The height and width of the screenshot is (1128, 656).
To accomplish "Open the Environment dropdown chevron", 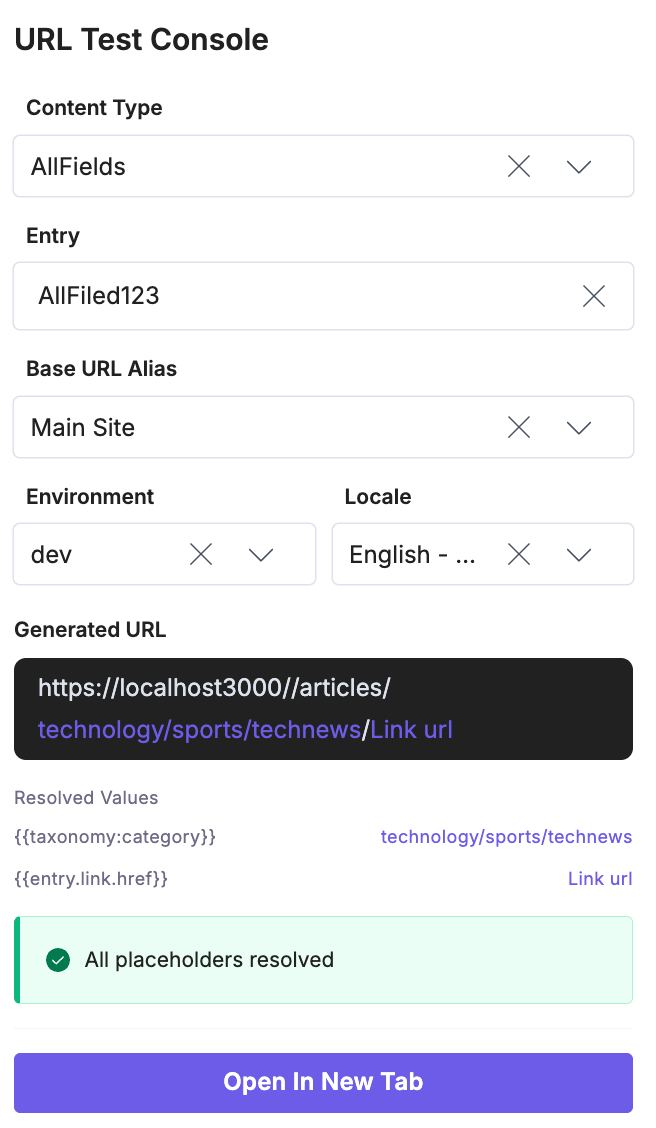I will tap(261, 555).
